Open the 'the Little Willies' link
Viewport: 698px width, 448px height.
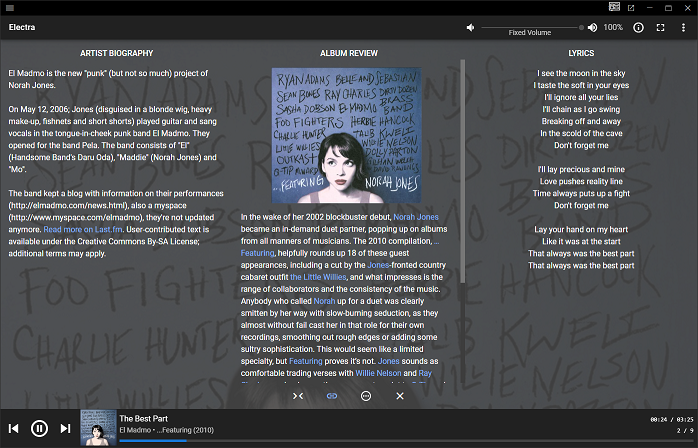tap(318, 277)
